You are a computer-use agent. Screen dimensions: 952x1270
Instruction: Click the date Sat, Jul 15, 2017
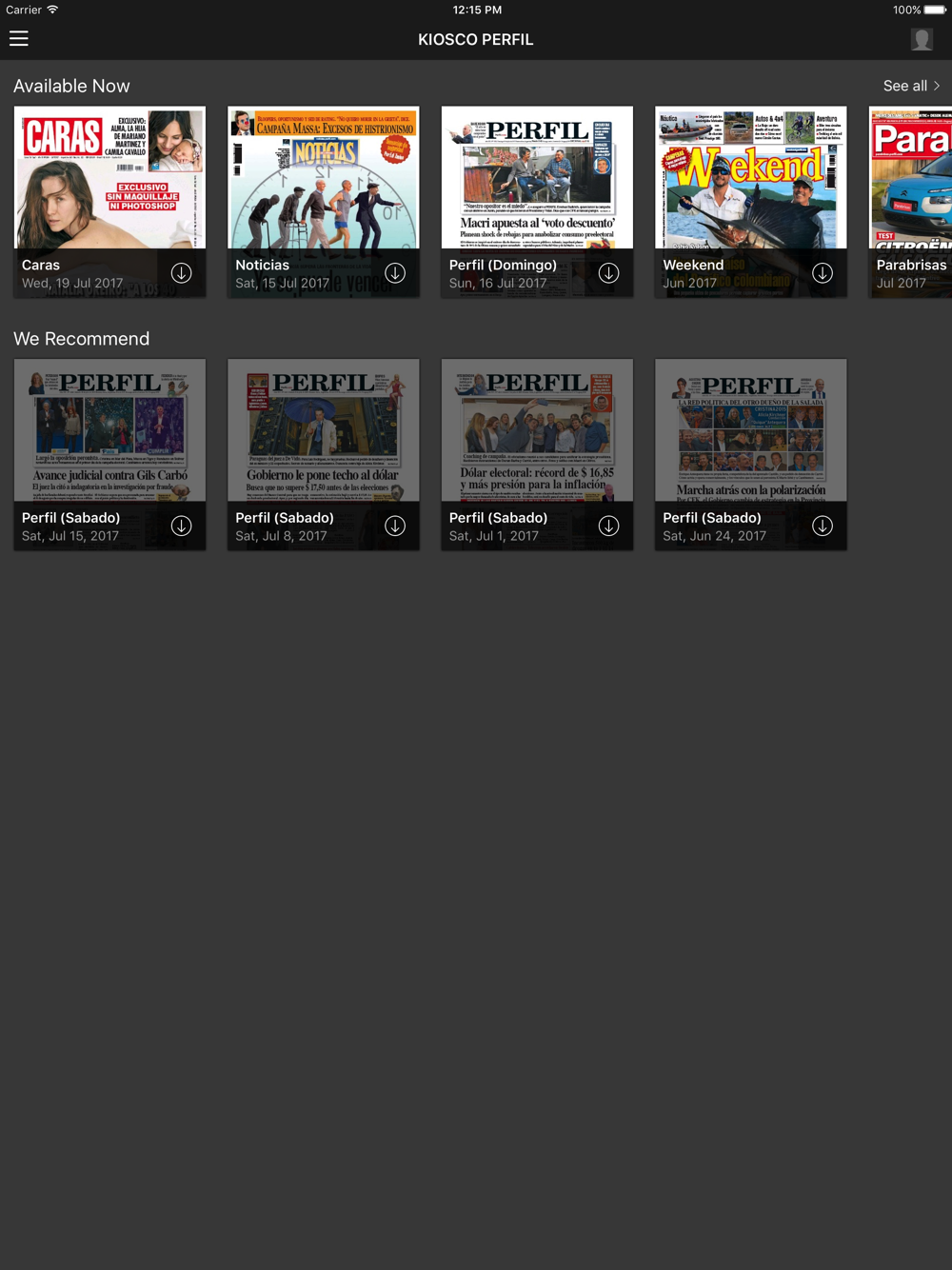click(70, 536)
